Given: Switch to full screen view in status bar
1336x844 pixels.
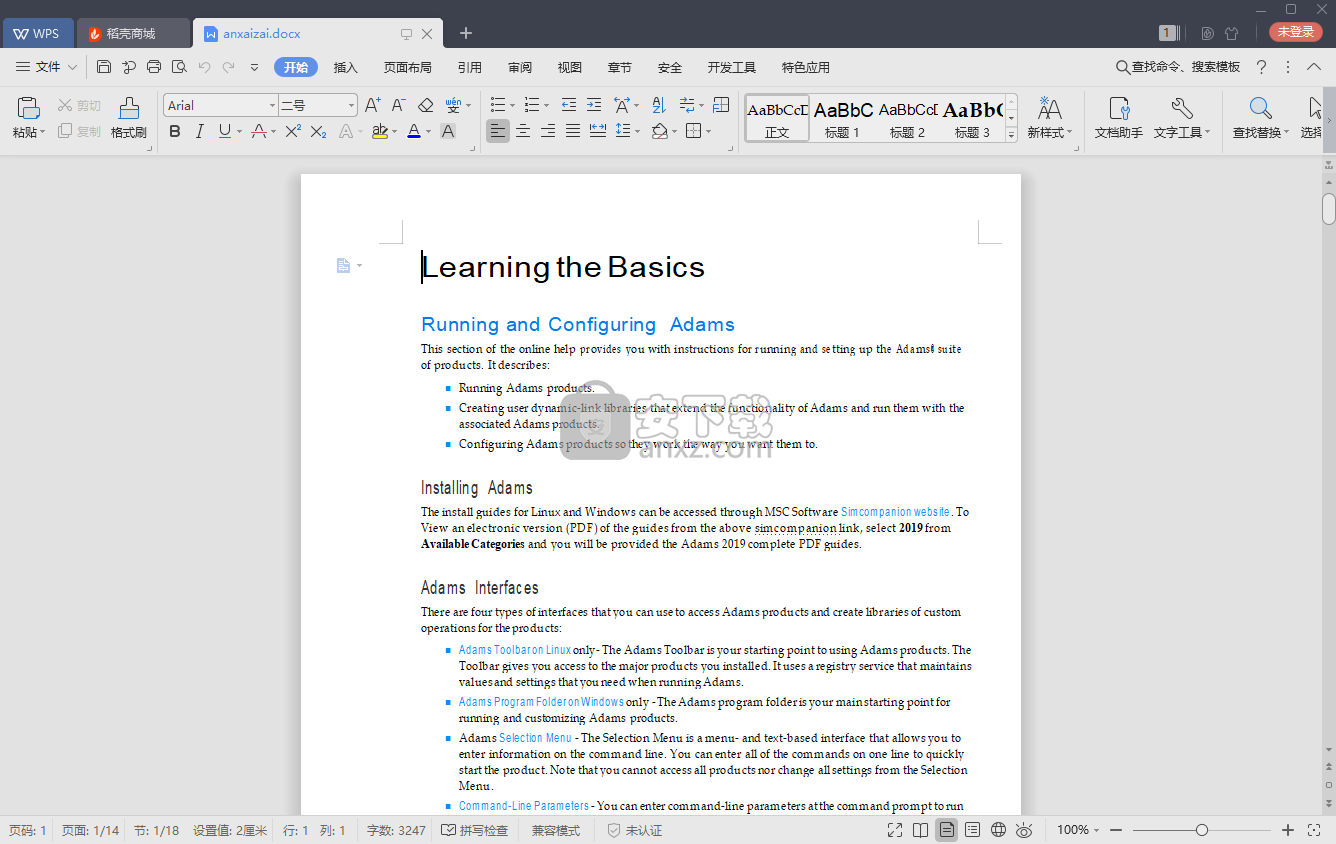Looking at the screenshot, I should pos(895,830).
